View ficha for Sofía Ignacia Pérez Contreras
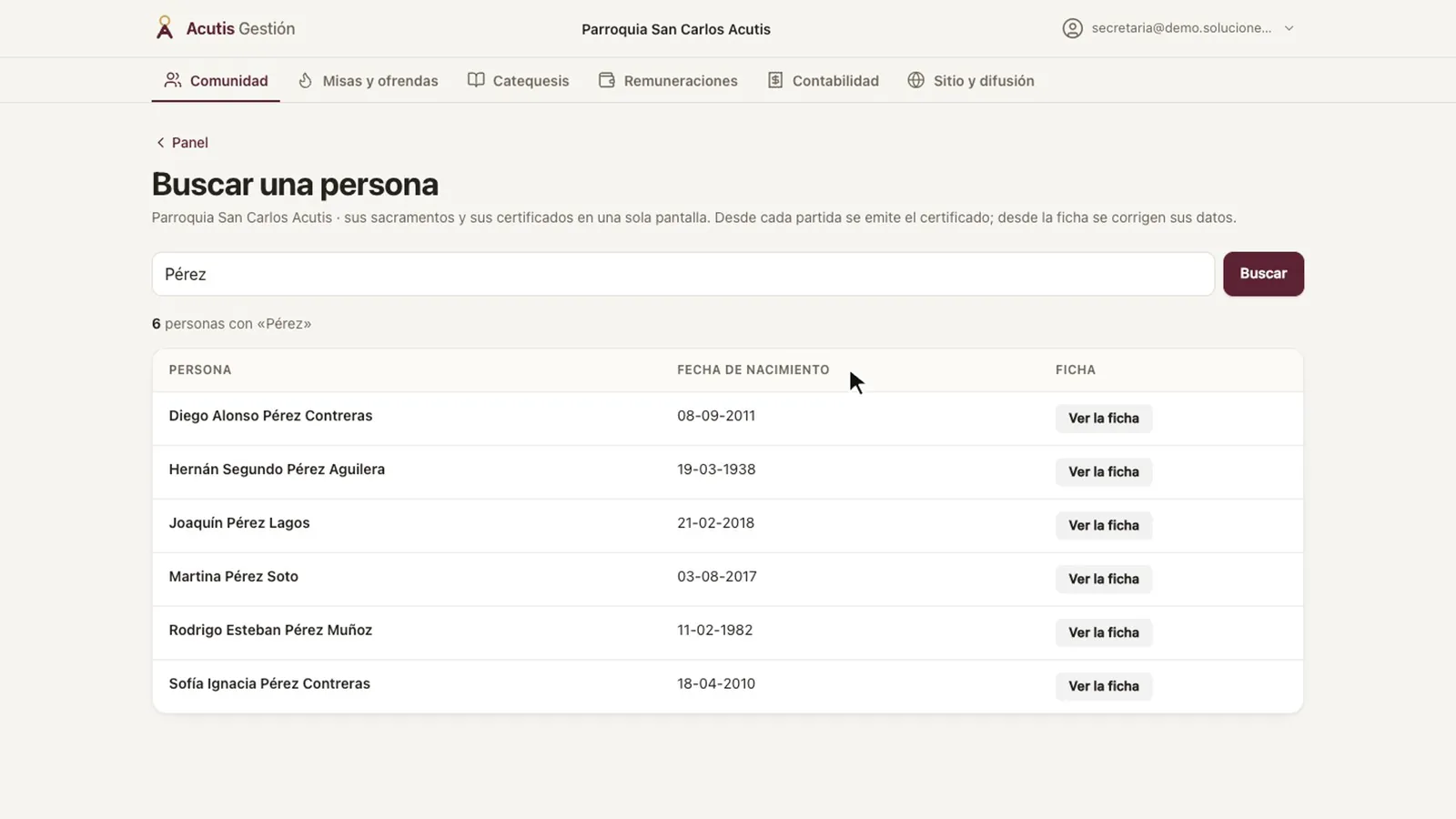The height and width of the screenshot is (819, 1456). [1104, 687]
